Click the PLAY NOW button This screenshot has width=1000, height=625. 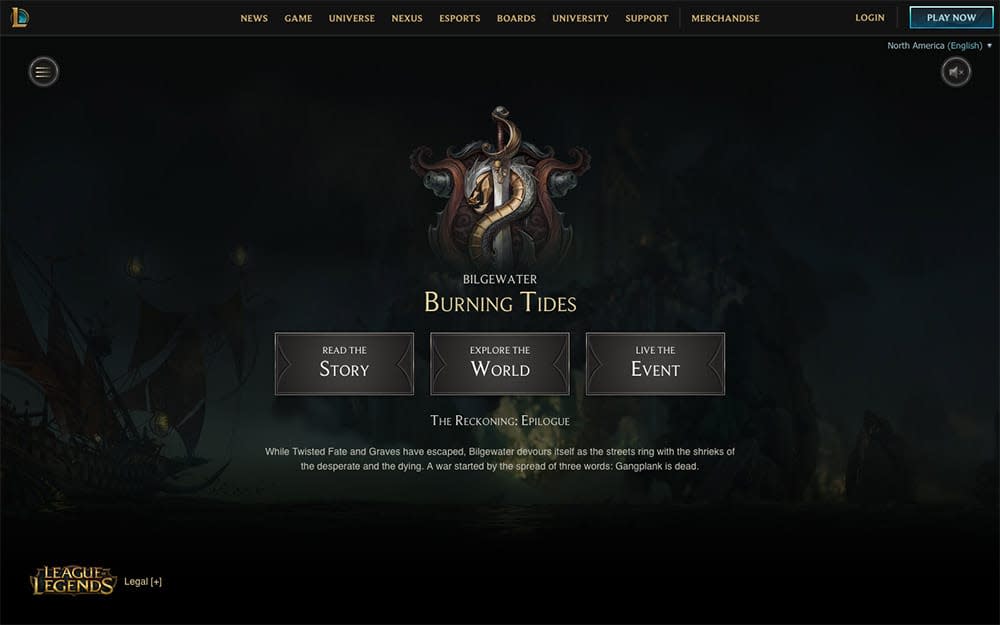tap(952, 18)
